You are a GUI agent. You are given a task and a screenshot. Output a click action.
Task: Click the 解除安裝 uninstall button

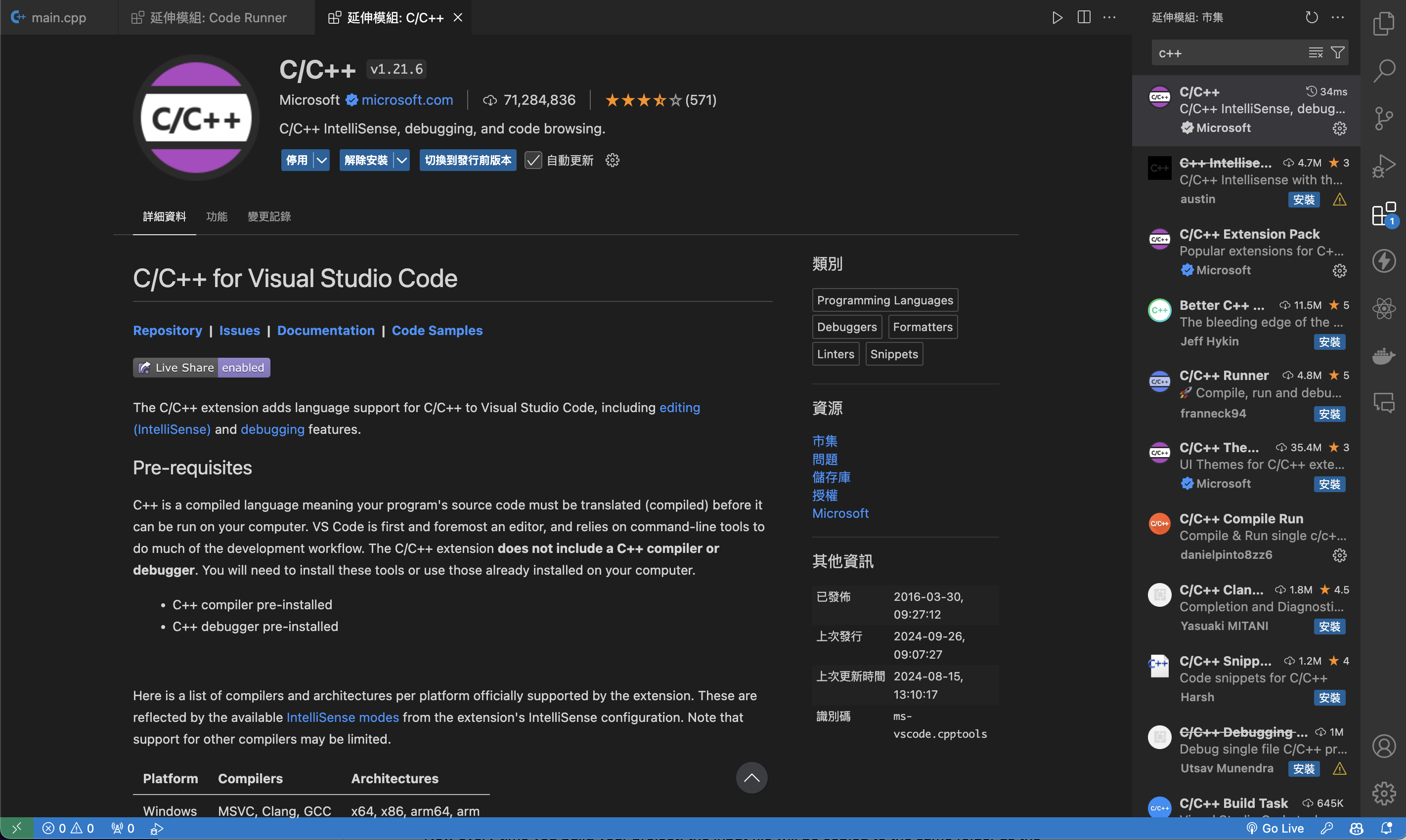pos(366,160)
